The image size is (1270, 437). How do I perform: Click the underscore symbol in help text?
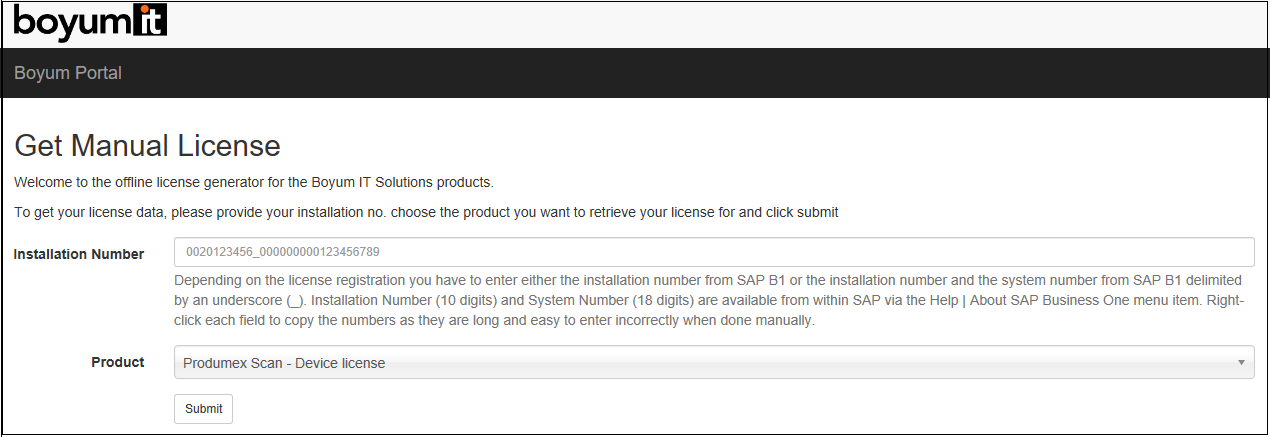293,301
